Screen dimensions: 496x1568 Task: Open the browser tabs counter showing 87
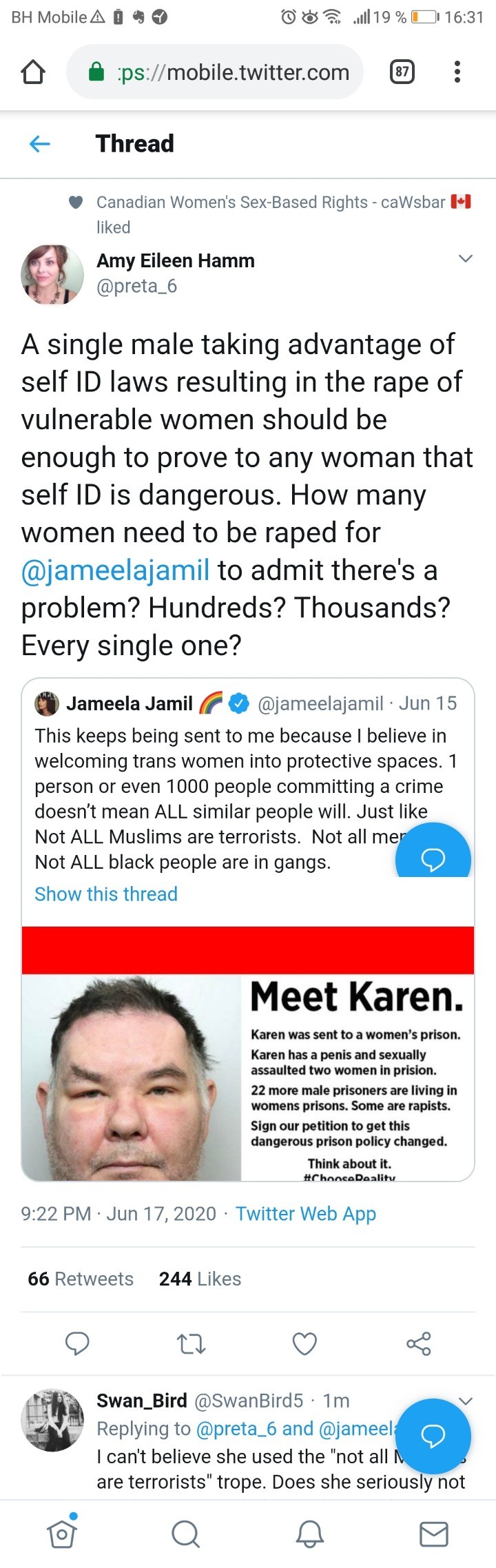(402, 72)
